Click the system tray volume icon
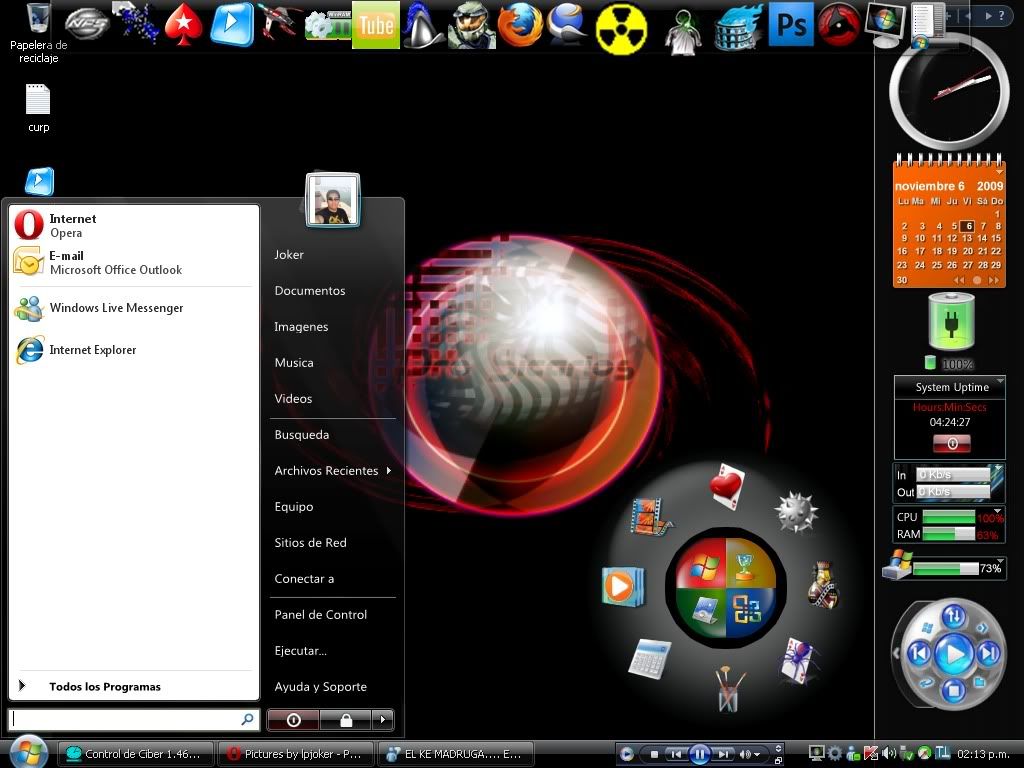This screenshot has height=768, width=1024. pos(889,753)
